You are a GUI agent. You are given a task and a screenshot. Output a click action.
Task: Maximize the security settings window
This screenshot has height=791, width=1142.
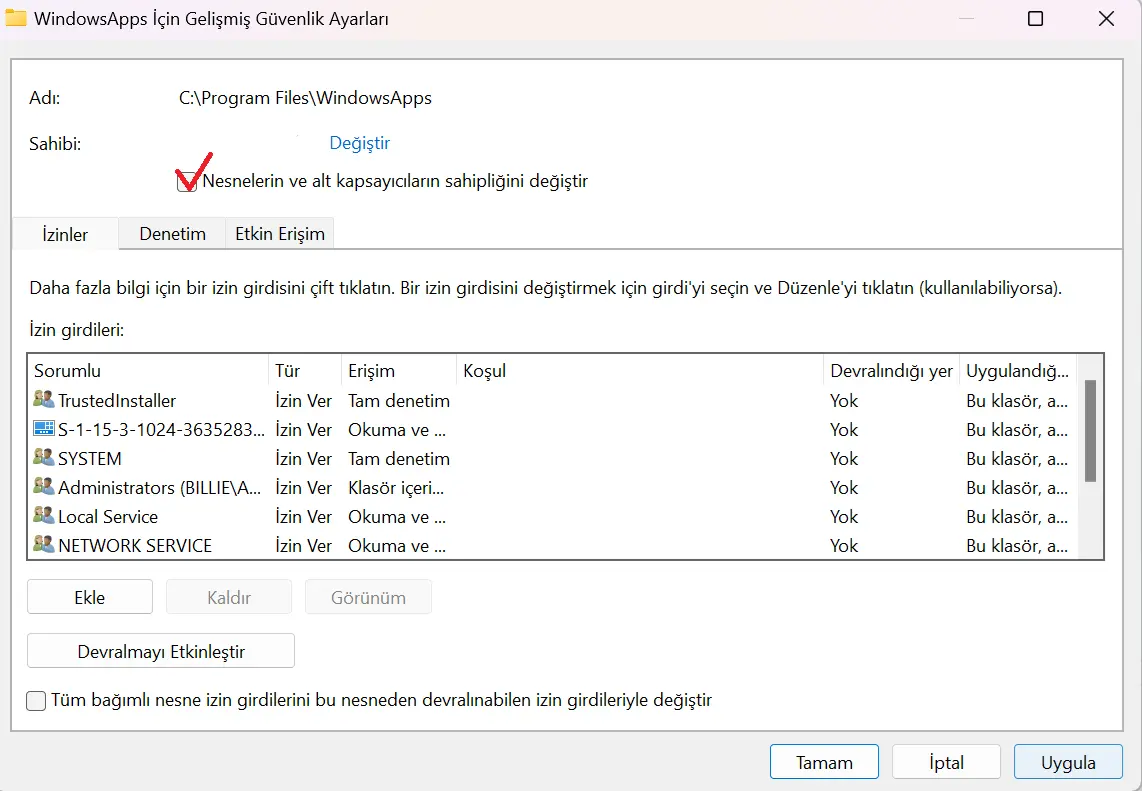pos(1035,18)
